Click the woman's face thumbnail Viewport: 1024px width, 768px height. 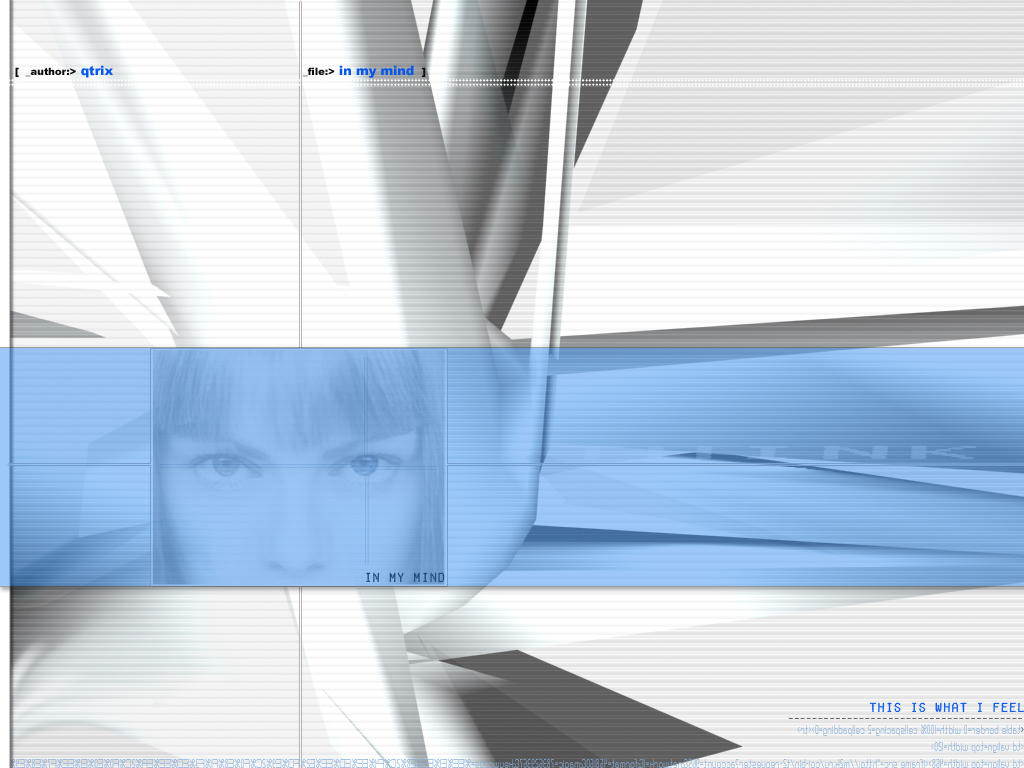pyautogui.click(x=299, y=467)
